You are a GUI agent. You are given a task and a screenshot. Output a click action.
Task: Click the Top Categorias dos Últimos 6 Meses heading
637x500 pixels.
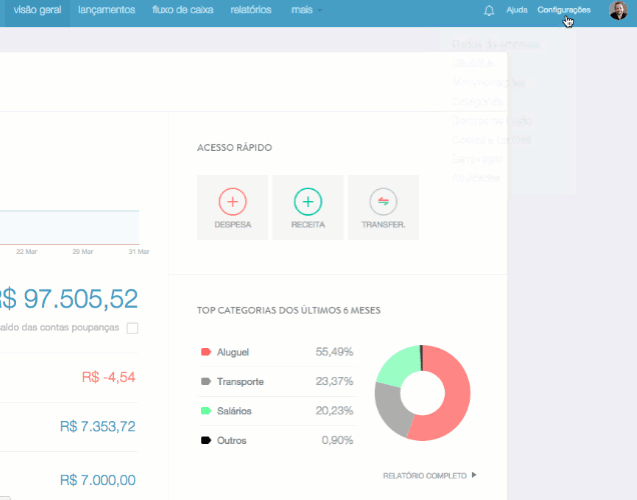click(289, 310)
